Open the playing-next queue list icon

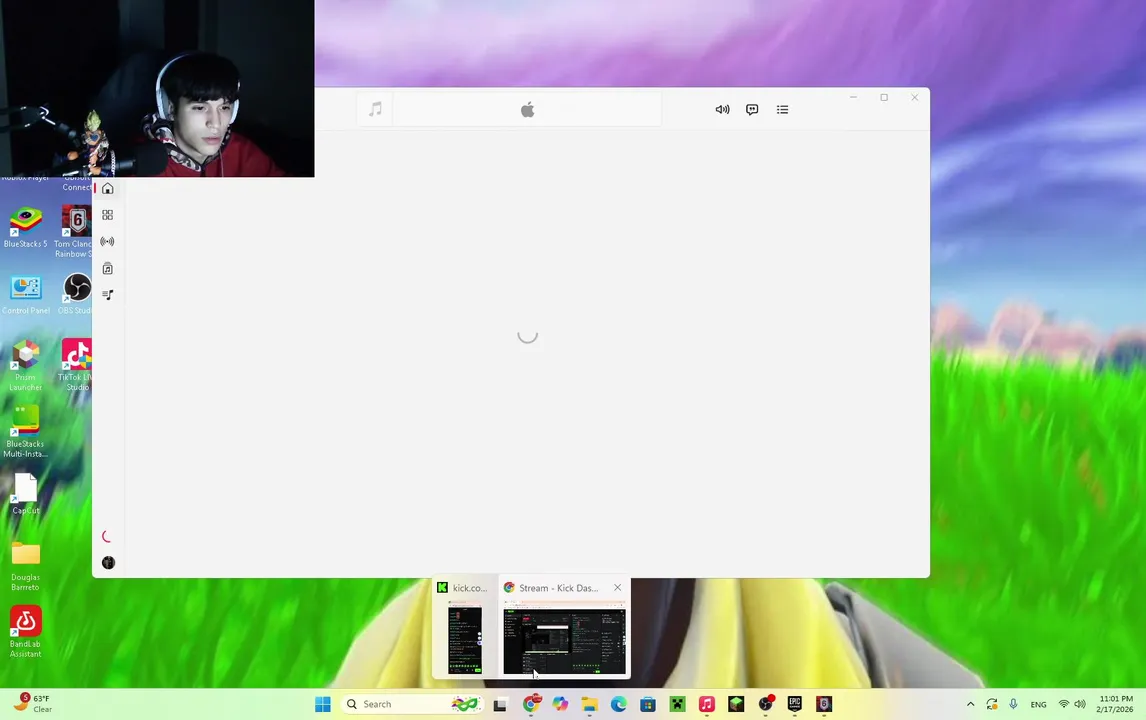tap(782, 110)
